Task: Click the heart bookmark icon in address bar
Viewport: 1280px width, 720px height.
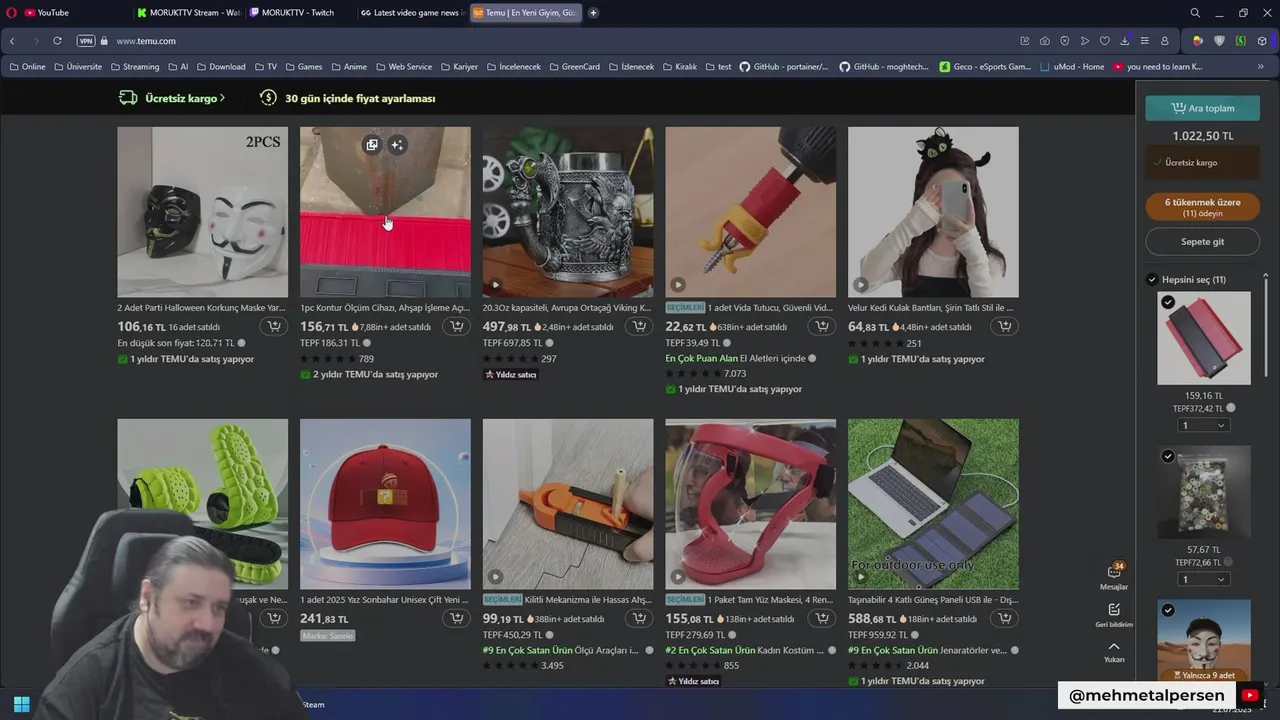Action: [x=1104, y=41]
